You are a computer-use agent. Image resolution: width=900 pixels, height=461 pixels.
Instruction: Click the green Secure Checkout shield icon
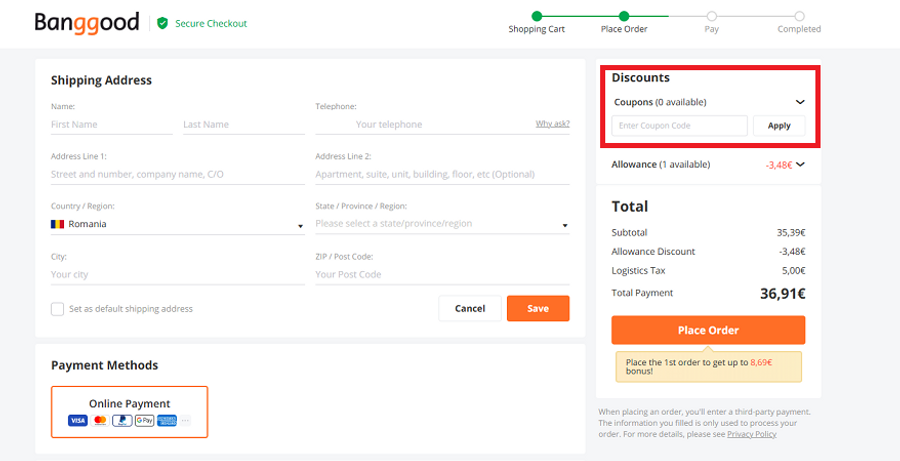162,23
